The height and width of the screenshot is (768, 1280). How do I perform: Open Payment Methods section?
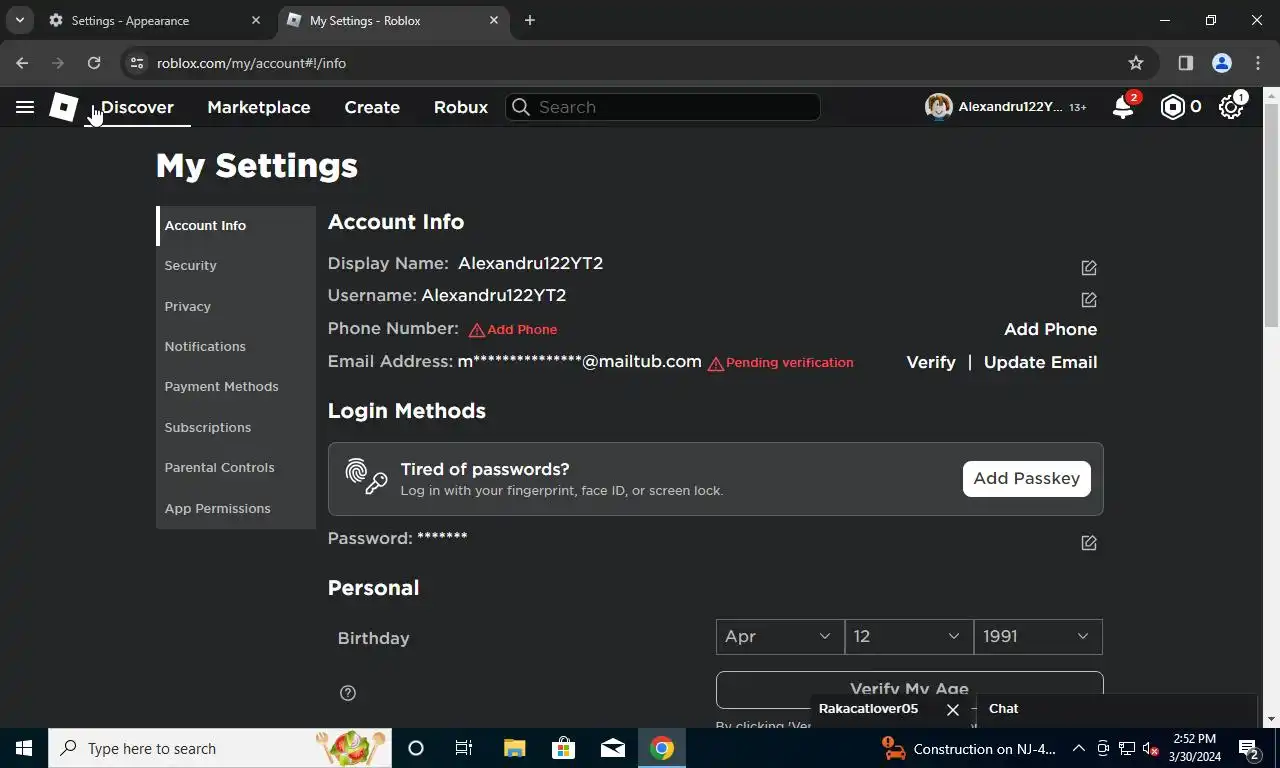point(236,387)
